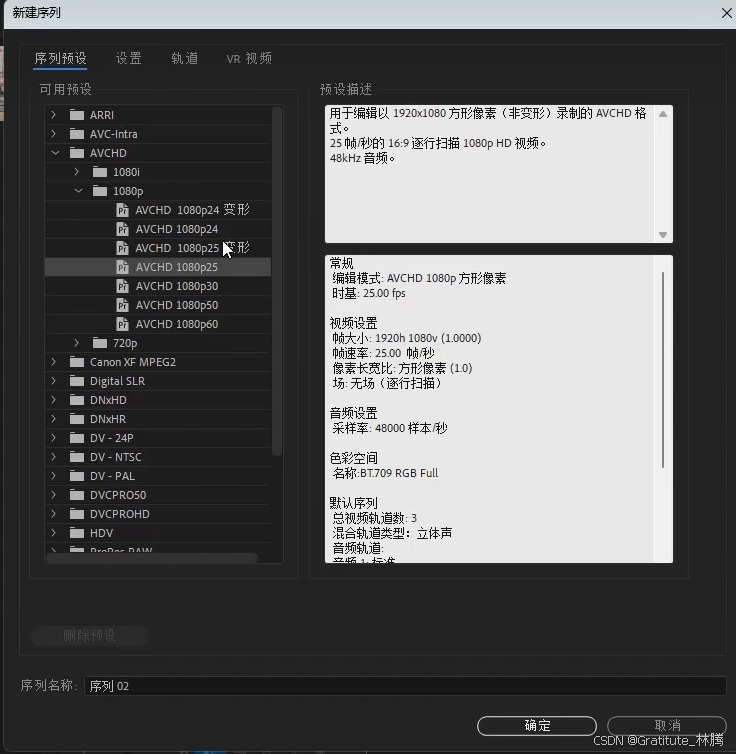Click preset icon for AVCHD 1080p24 变形
This screenshot has height=754, width=736.
pos(123,210)
